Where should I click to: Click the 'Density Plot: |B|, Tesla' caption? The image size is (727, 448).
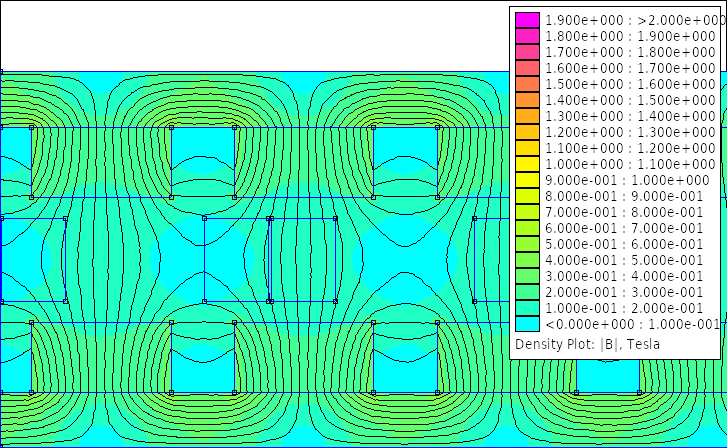587,345
